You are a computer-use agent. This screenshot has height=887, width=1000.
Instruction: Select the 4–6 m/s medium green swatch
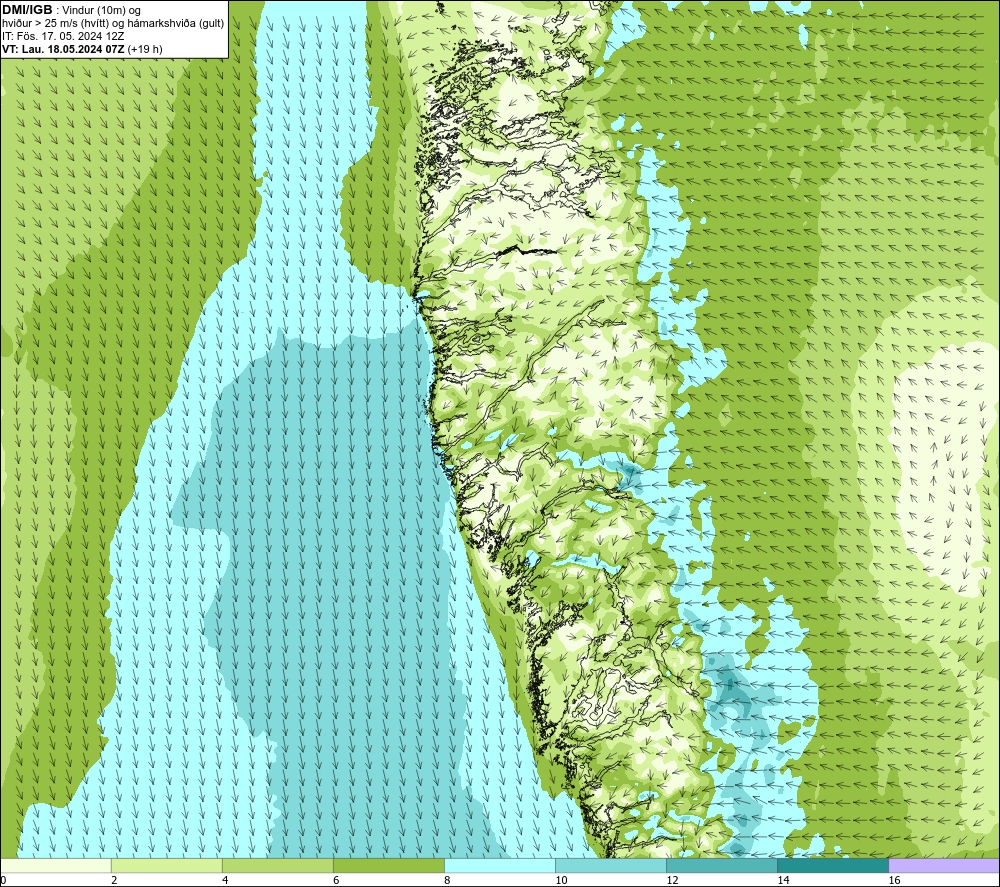(x=277, y=865)
